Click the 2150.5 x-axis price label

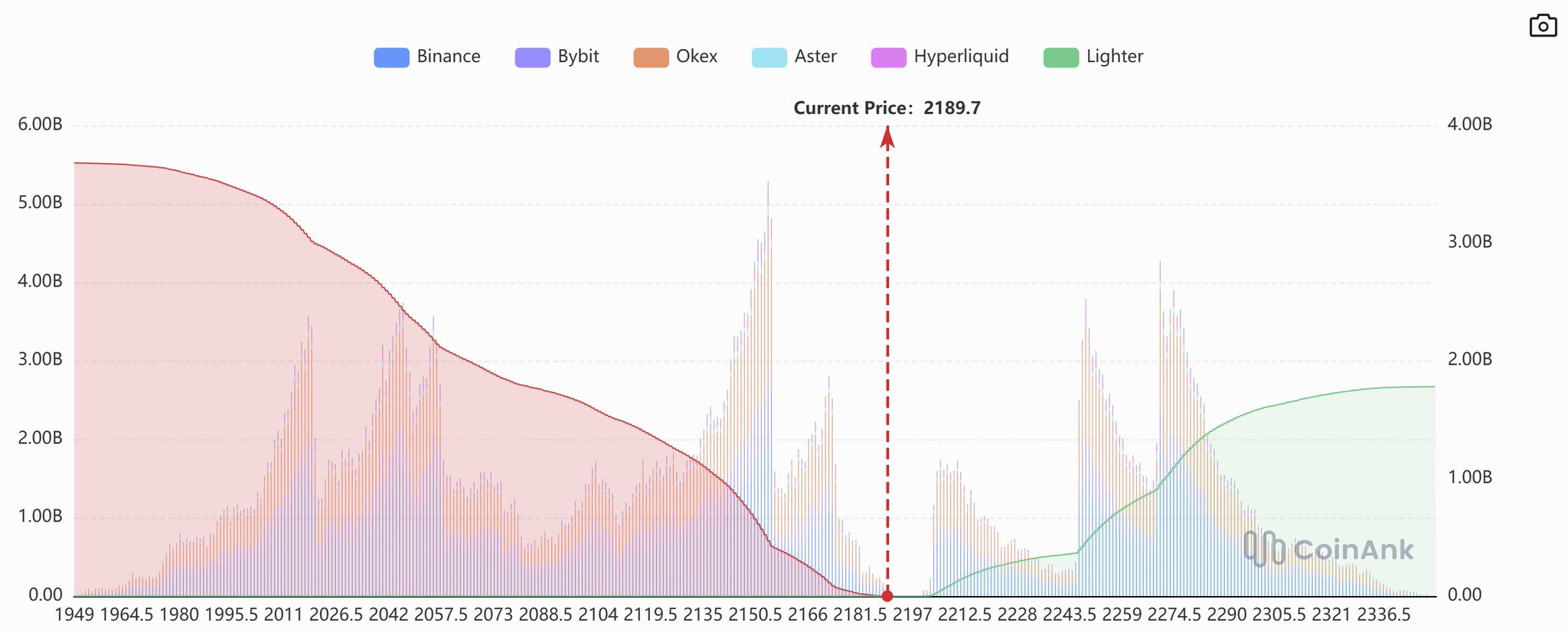point(755,614)
